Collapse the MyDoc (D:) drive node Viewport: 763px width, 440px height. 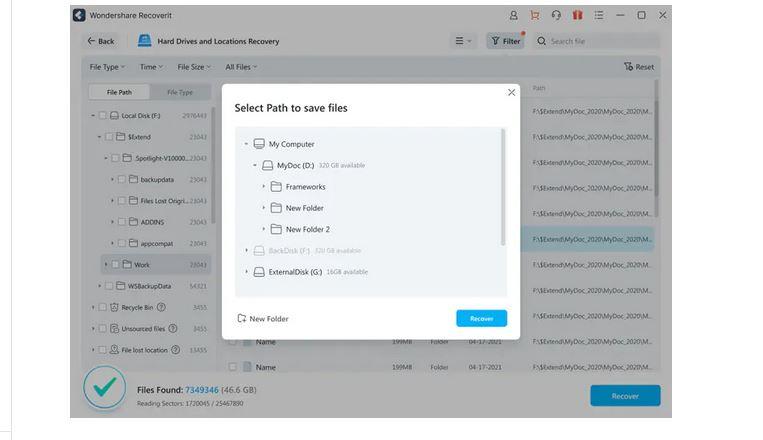pos(255,165)
